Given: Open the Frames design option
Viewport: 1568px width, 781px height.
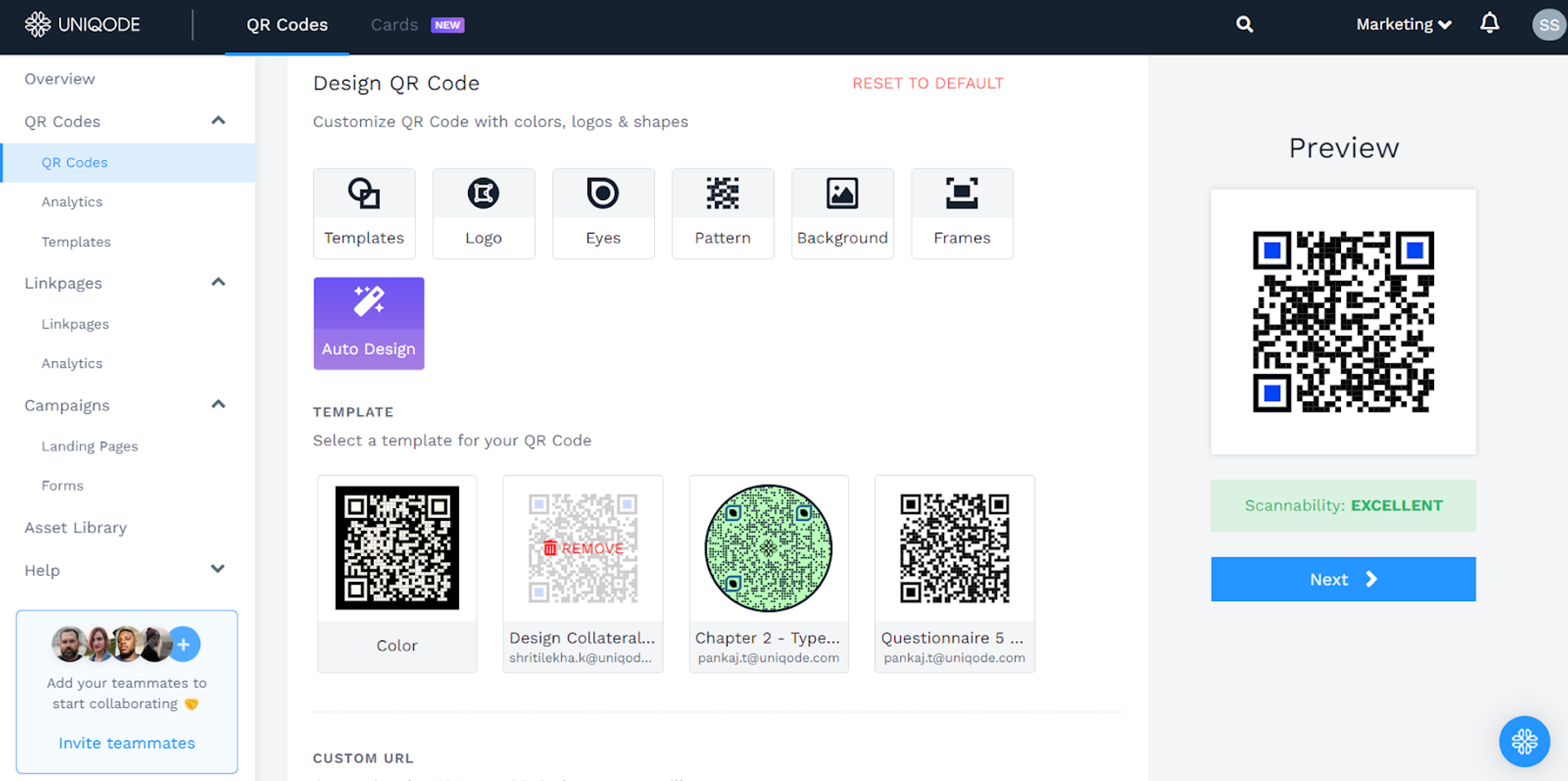Looking at the screenshot, I should (x=962, y=213).
